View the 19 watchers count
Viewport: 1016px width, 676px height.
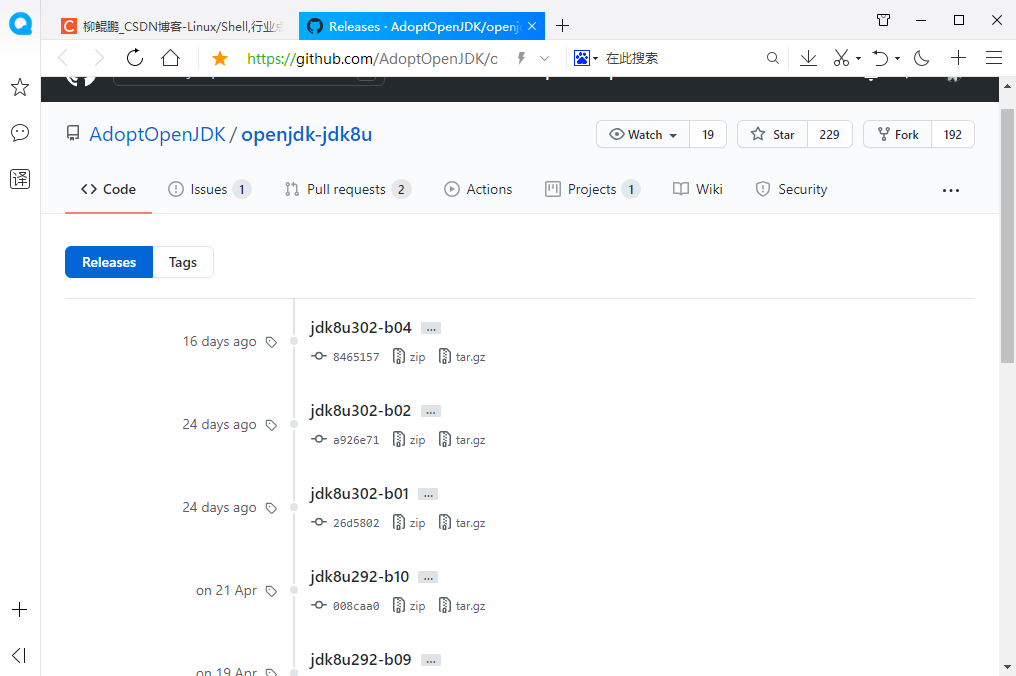pos(708,134)
